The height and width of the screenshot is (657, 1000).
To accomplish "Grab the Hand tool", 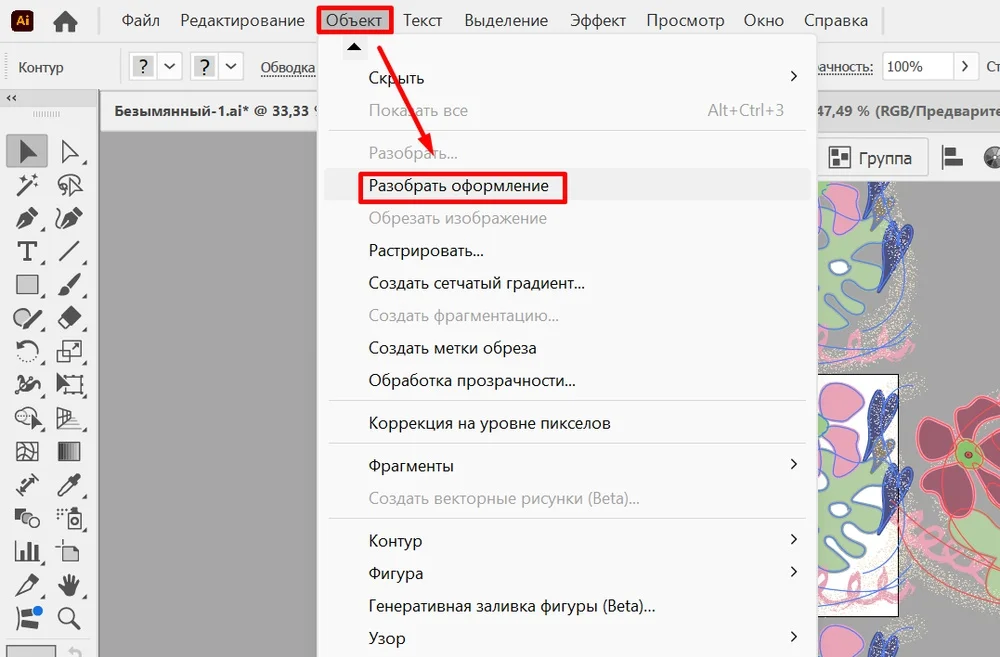I will click(68, 585).
